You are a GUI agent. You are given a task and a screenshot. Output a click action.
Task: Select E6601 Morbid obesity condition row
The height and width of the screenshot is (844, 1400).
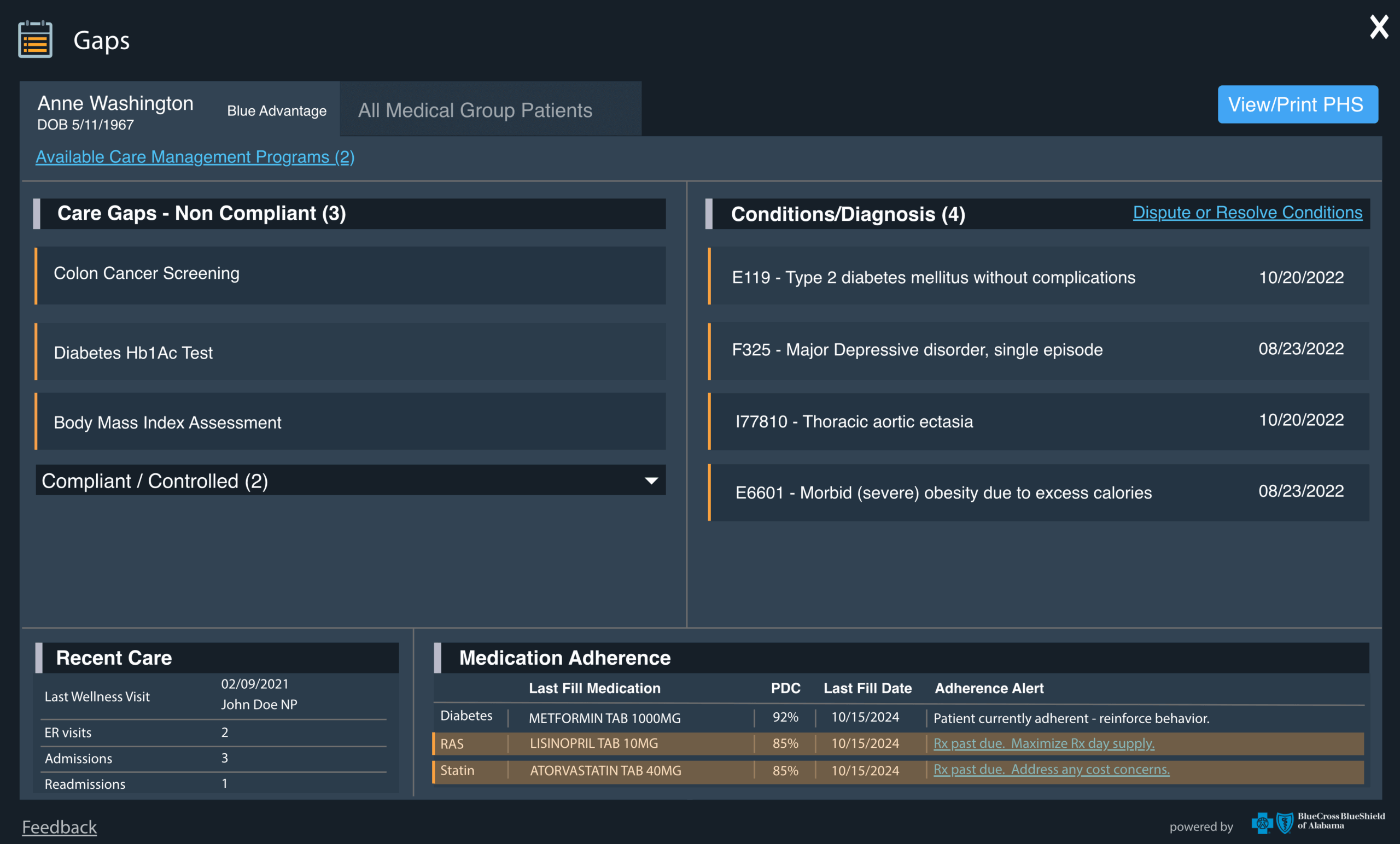click(1039, 493)
